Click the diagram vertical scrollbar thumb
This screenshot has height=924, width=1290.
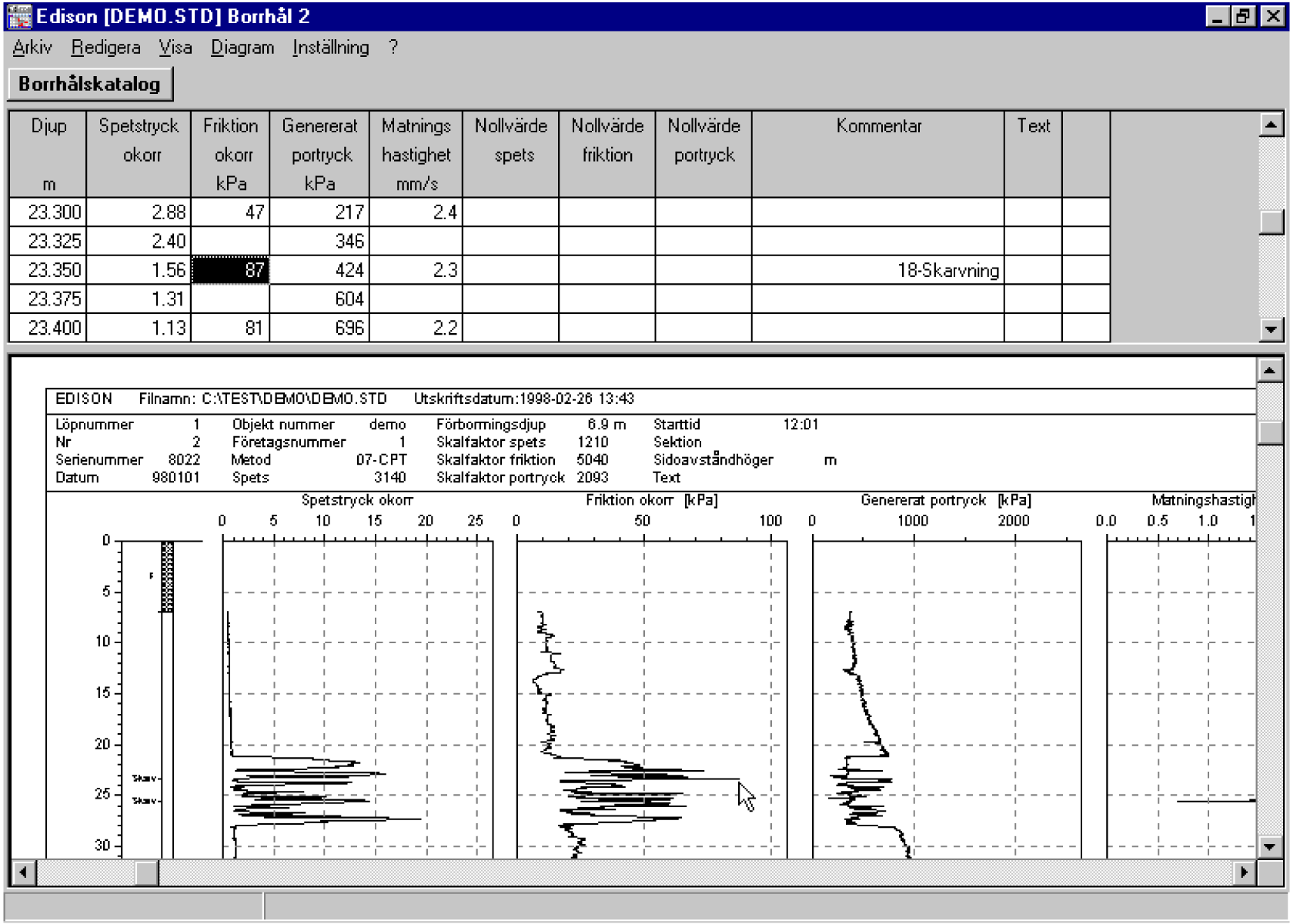pyautogui.click(x=1269, y=432)
